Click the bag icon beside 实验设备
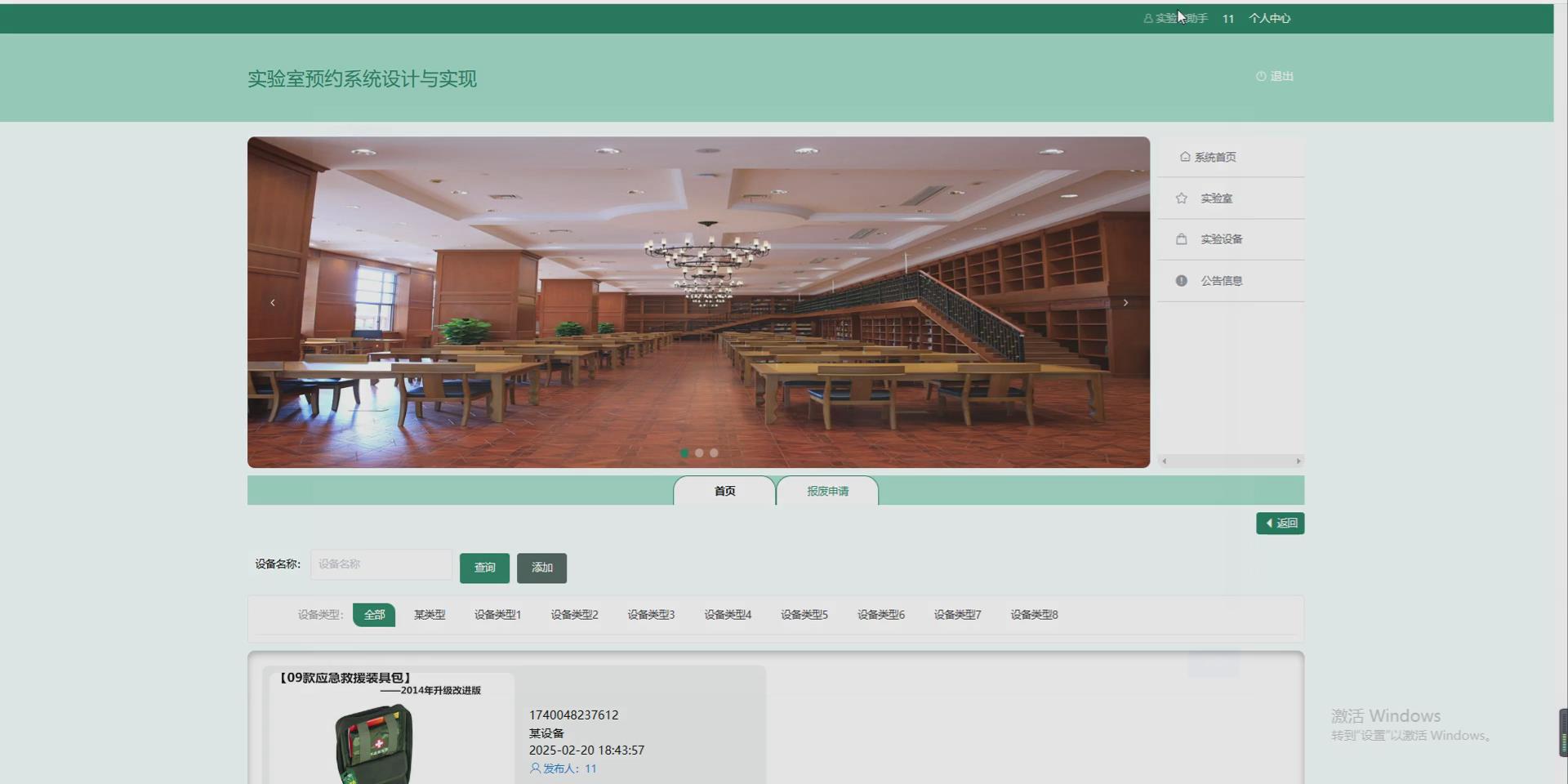This screenshot has width=1568, height=784. pos(1182,239)
